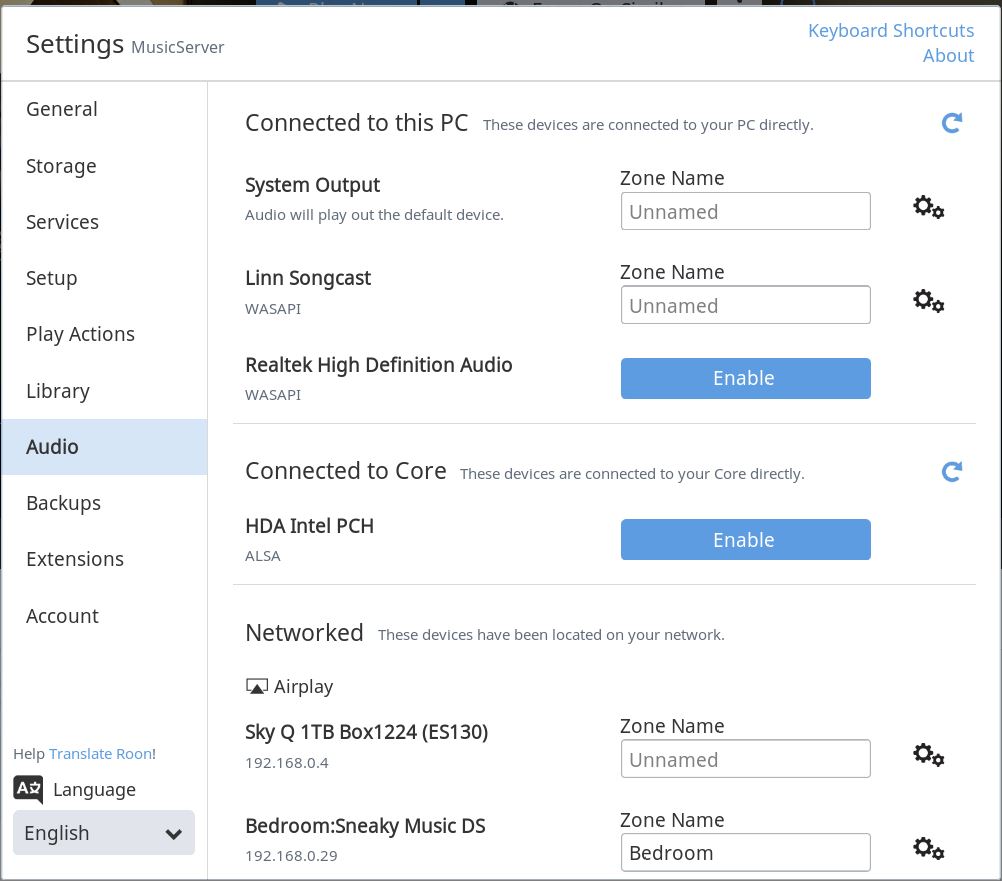
Task: Edit the Bedroom zone name field
Action: tap(745, 852)
